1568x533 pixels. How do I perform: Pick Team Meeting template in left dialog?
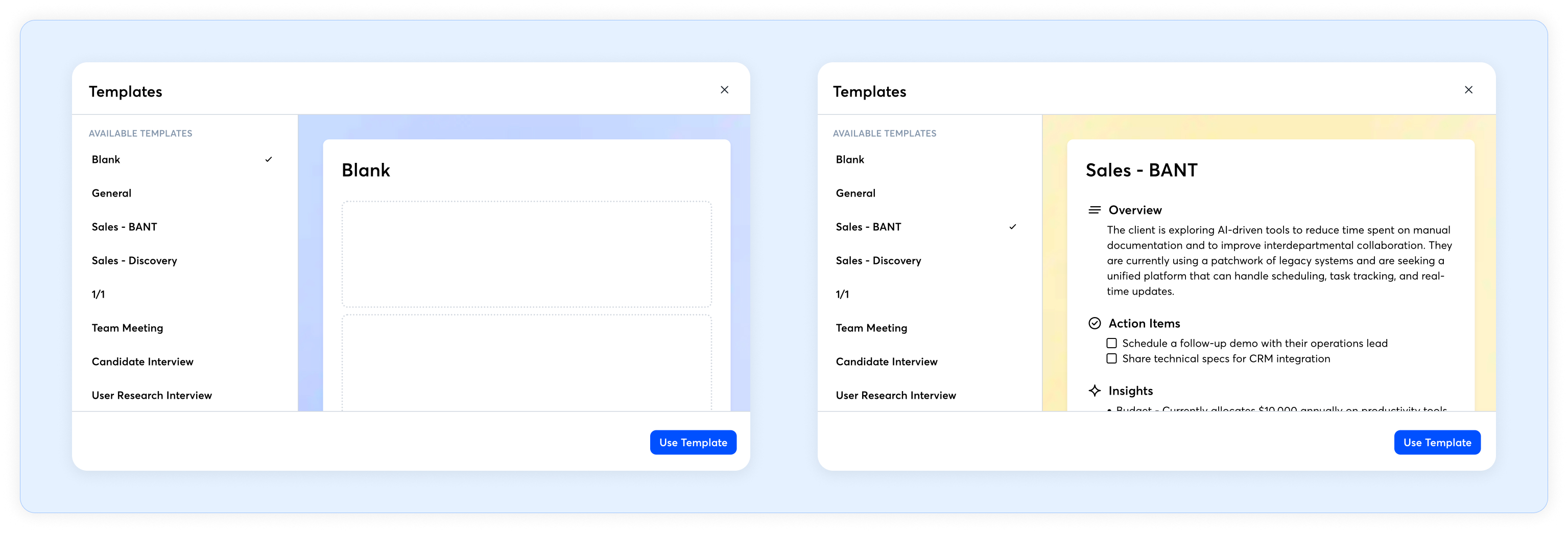(127, 328)
